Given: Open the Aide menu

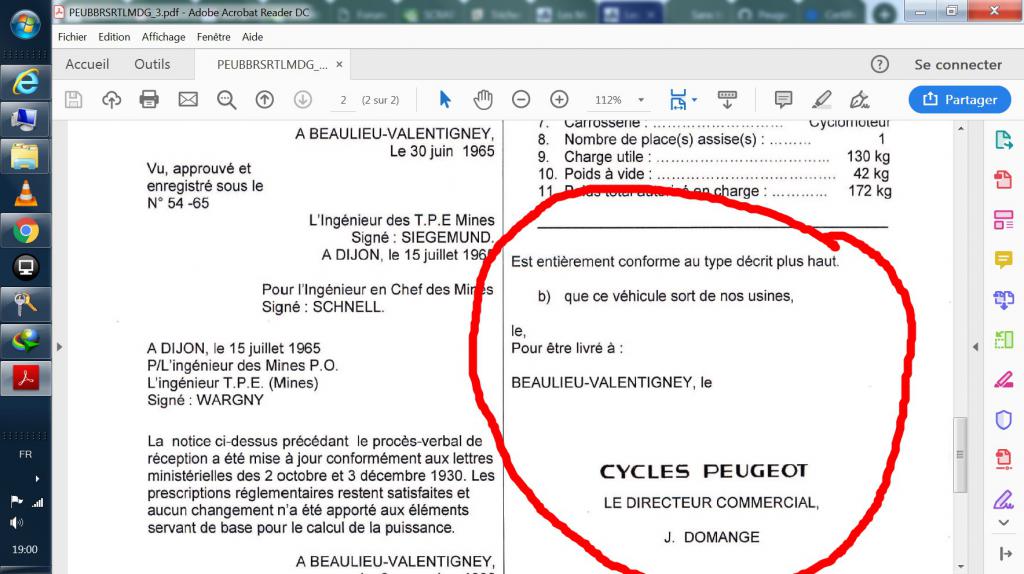Looking at the screenshot, I should (x=252, y=37).
